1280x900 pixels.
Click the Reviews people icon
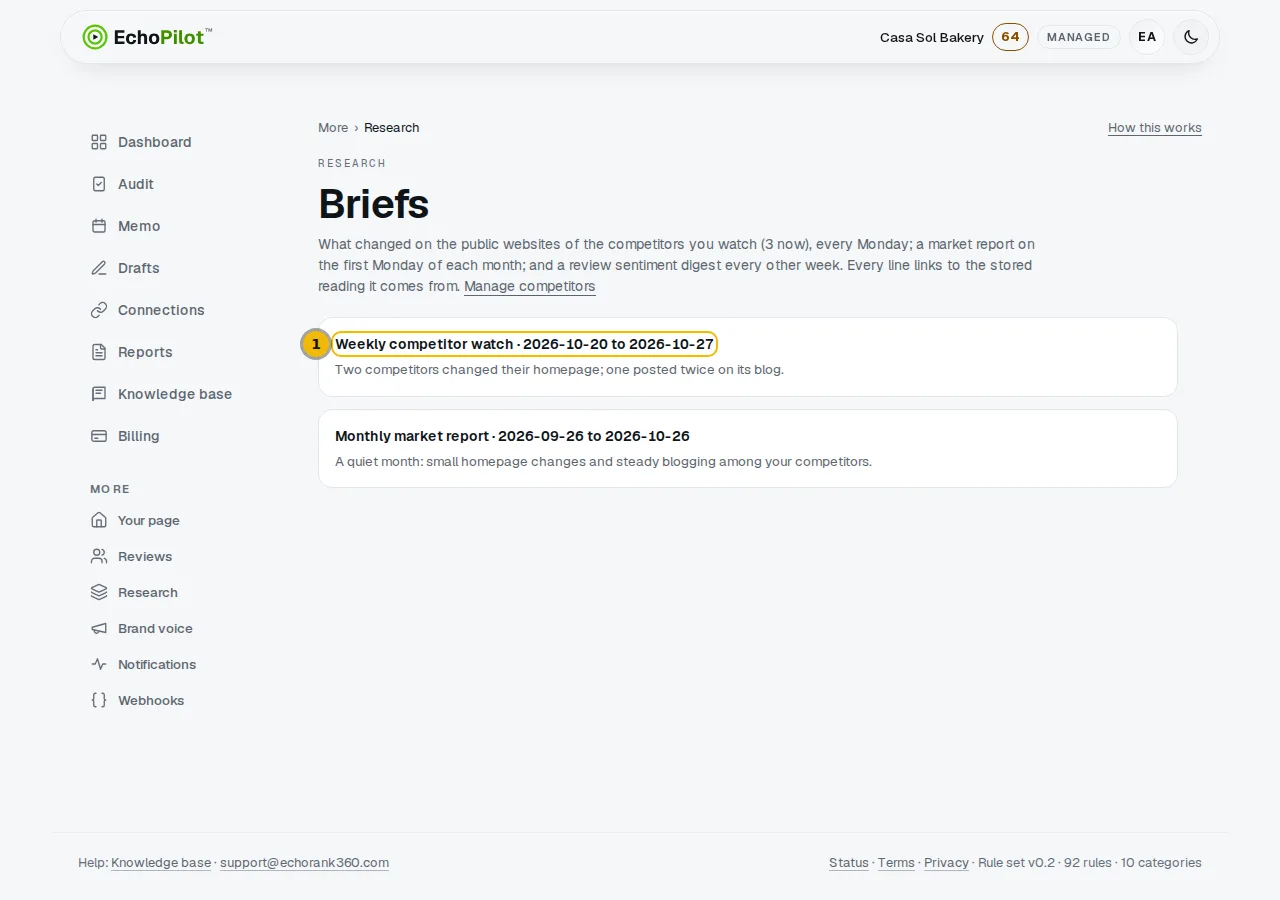coord(99,556)
